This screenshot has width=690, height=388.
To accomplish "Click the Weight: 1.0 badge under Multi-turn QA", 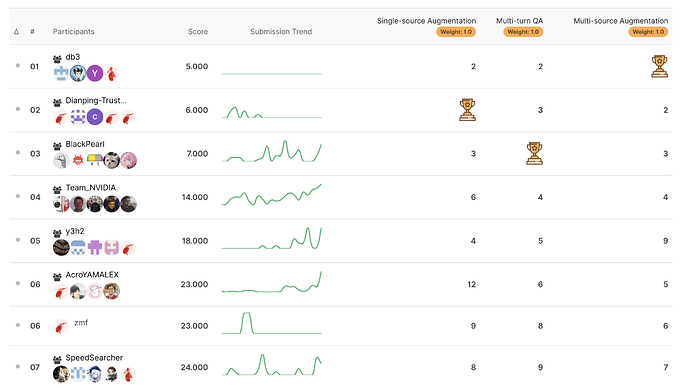I will point(523,32).
